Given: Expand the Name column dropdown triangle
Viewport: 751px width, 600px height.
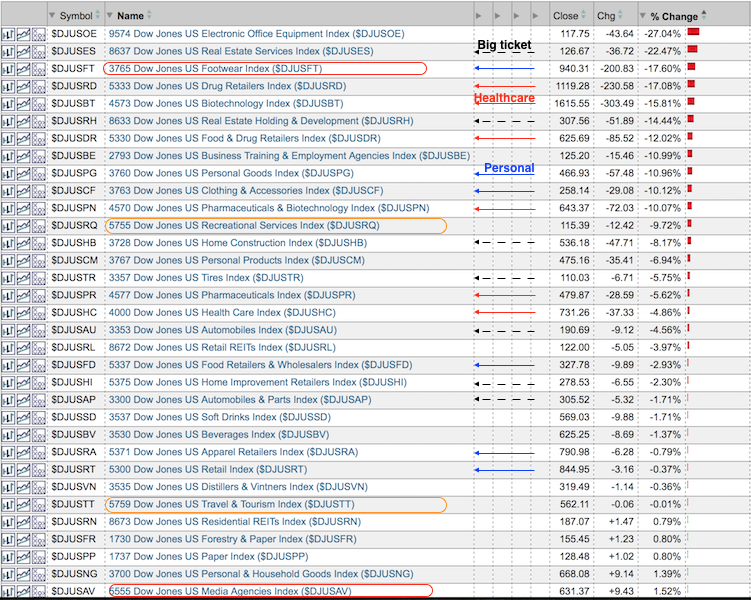Looking at the screenshot, I should click(110, 16).
